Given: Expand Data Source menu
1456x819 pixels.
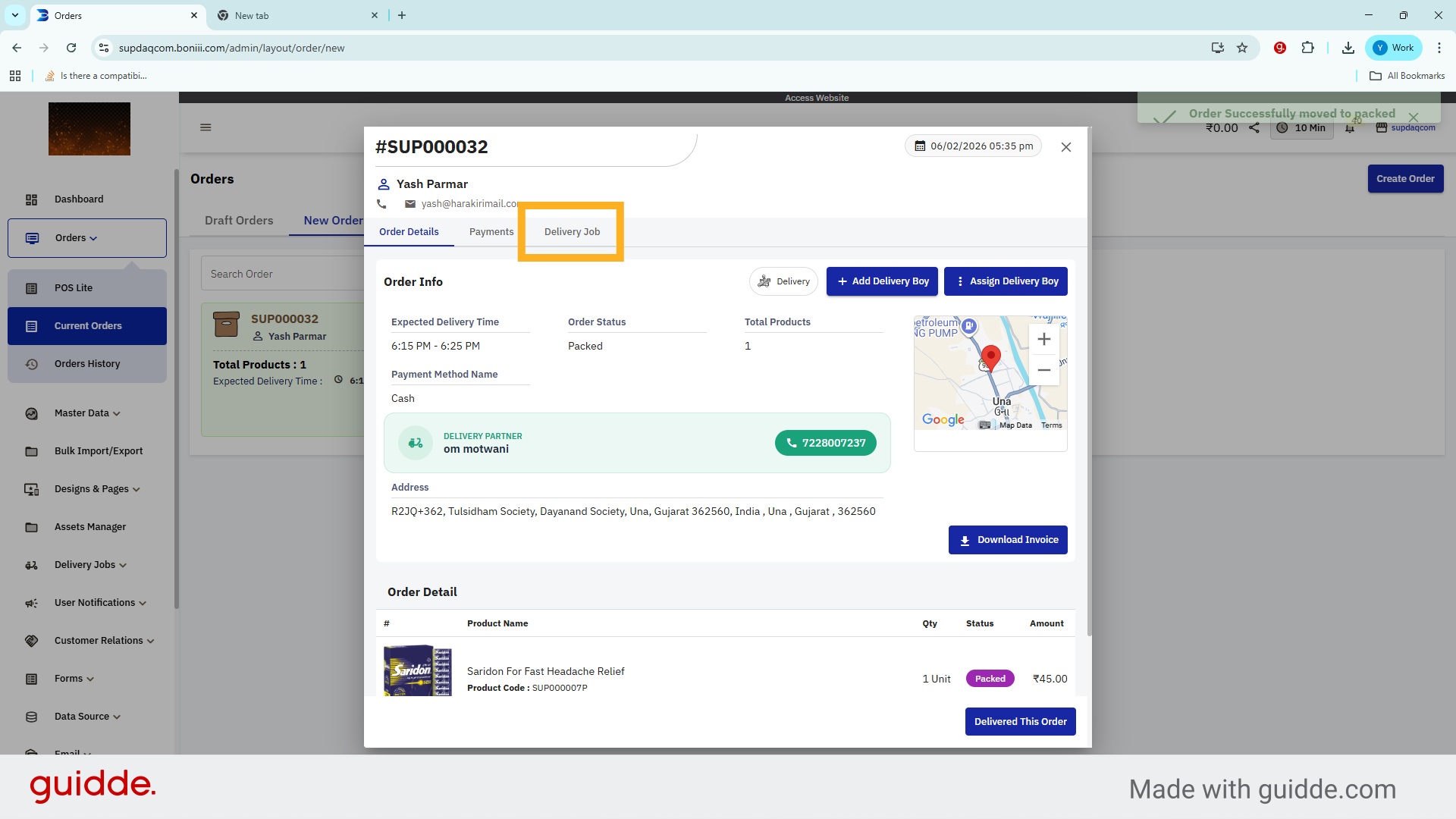Looking at the screenshot, I should pyautogui.click(x=87, y=717).
